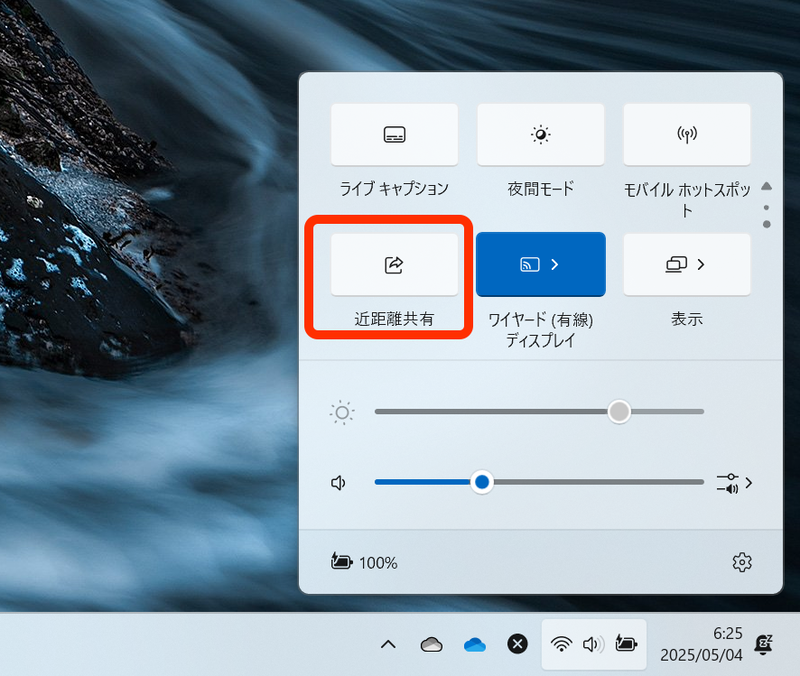Click the volume speaker icon
Image resolution: width=800 pixels, height=676 pixels.
pos(338,482)
